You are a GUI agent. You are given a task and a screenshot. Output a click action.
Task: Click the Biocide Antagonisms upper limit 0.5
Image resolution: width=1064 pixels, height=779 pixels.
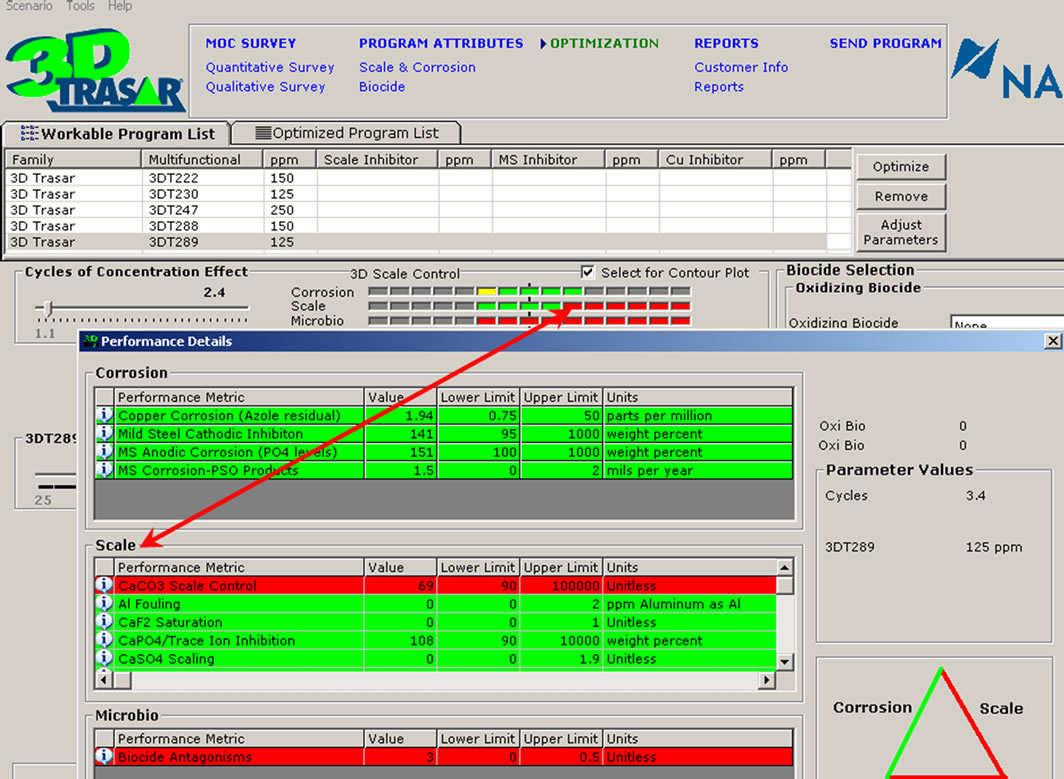561,756
